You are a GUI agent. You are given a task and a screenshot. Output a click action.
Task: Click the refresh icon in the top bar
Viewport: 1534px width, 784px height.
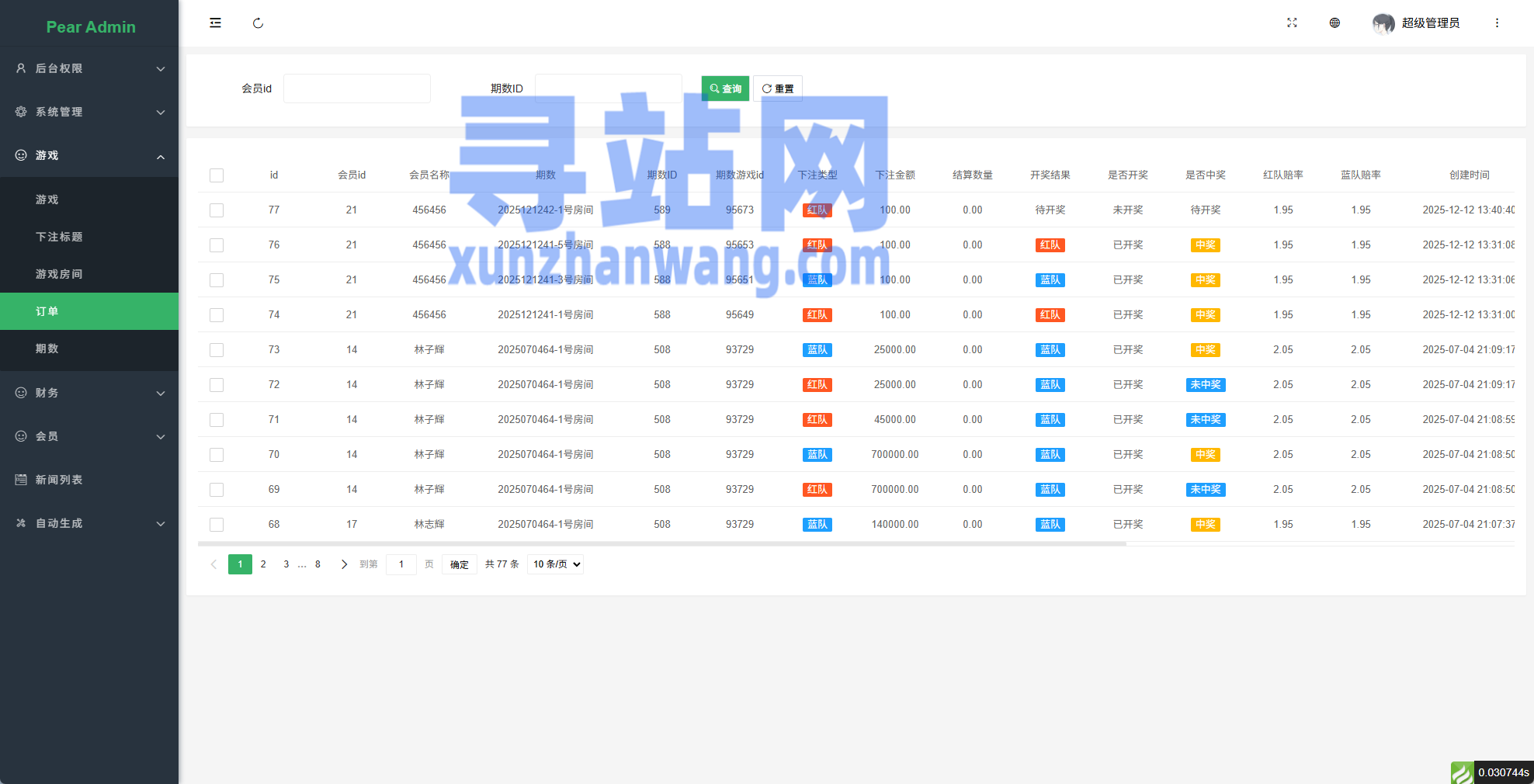[258, 23]
